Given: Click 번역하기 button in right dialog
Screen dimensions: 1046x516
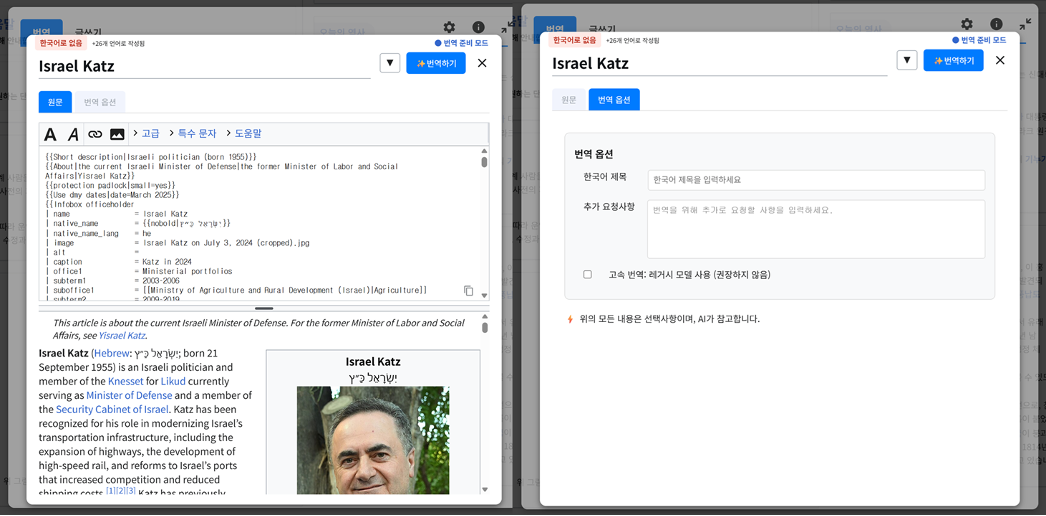Looking at the screenshot, I should pyautogui.click(x=953, y=60).
